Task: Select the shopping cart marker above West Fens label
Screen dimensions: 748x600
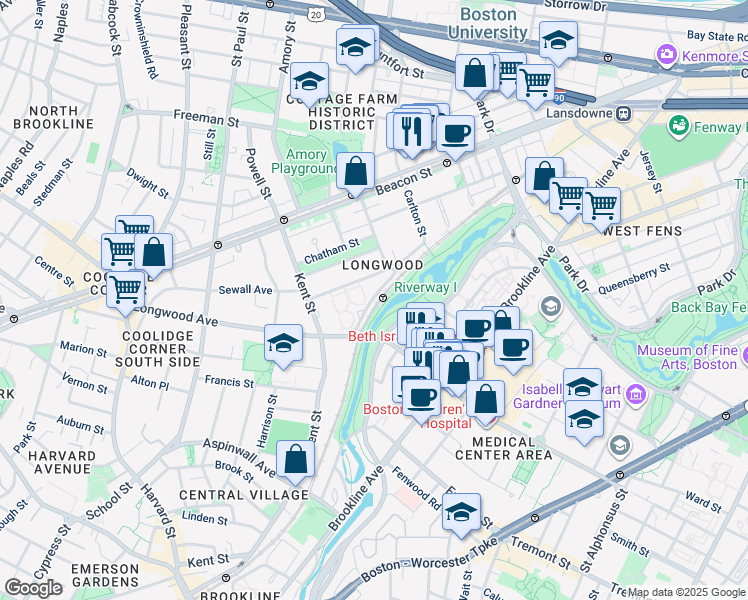Action: (601, 207)
